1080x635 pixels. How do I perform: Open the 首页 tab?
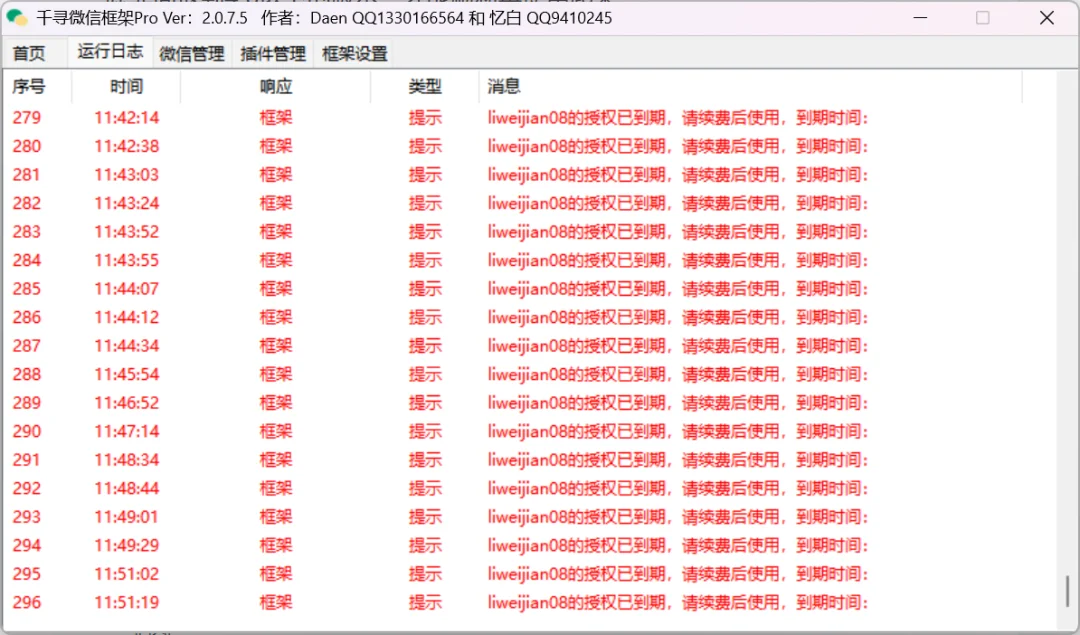[29, 54]
